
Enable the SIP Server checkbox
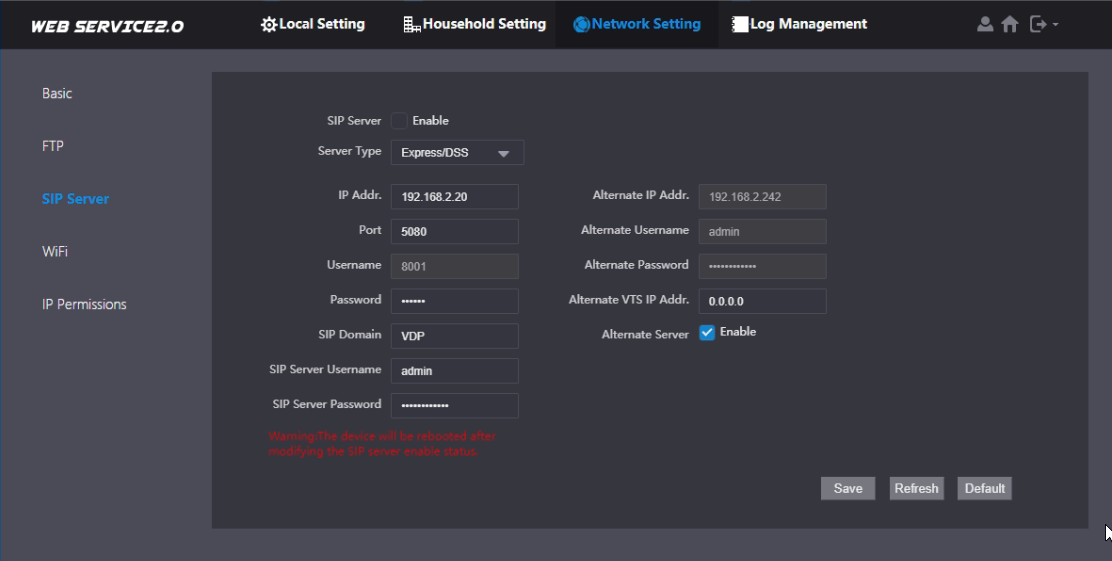click(399, 121)
